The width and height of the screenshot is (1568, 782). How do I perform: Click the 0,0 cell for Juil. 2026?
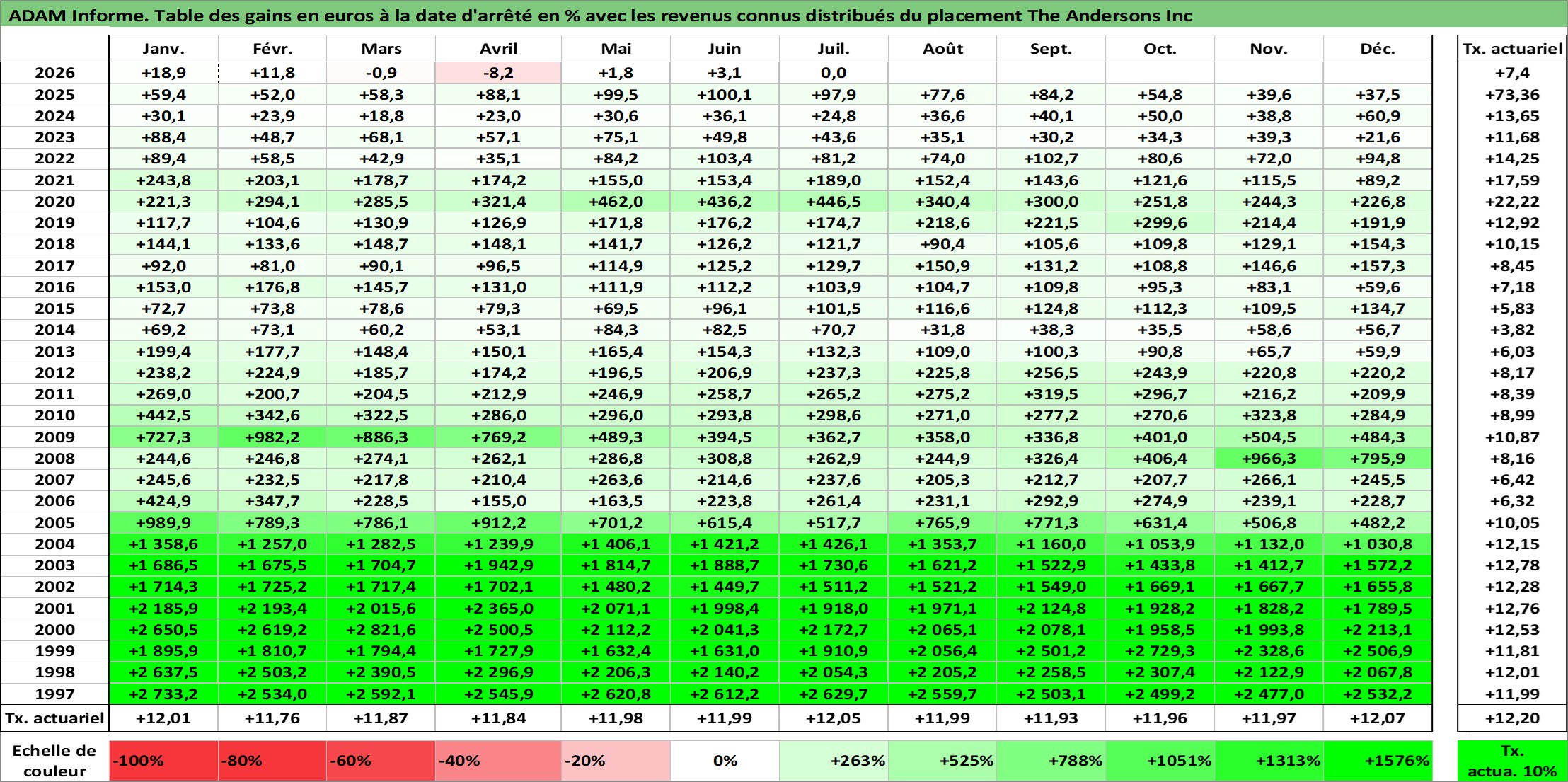[834, 73]
